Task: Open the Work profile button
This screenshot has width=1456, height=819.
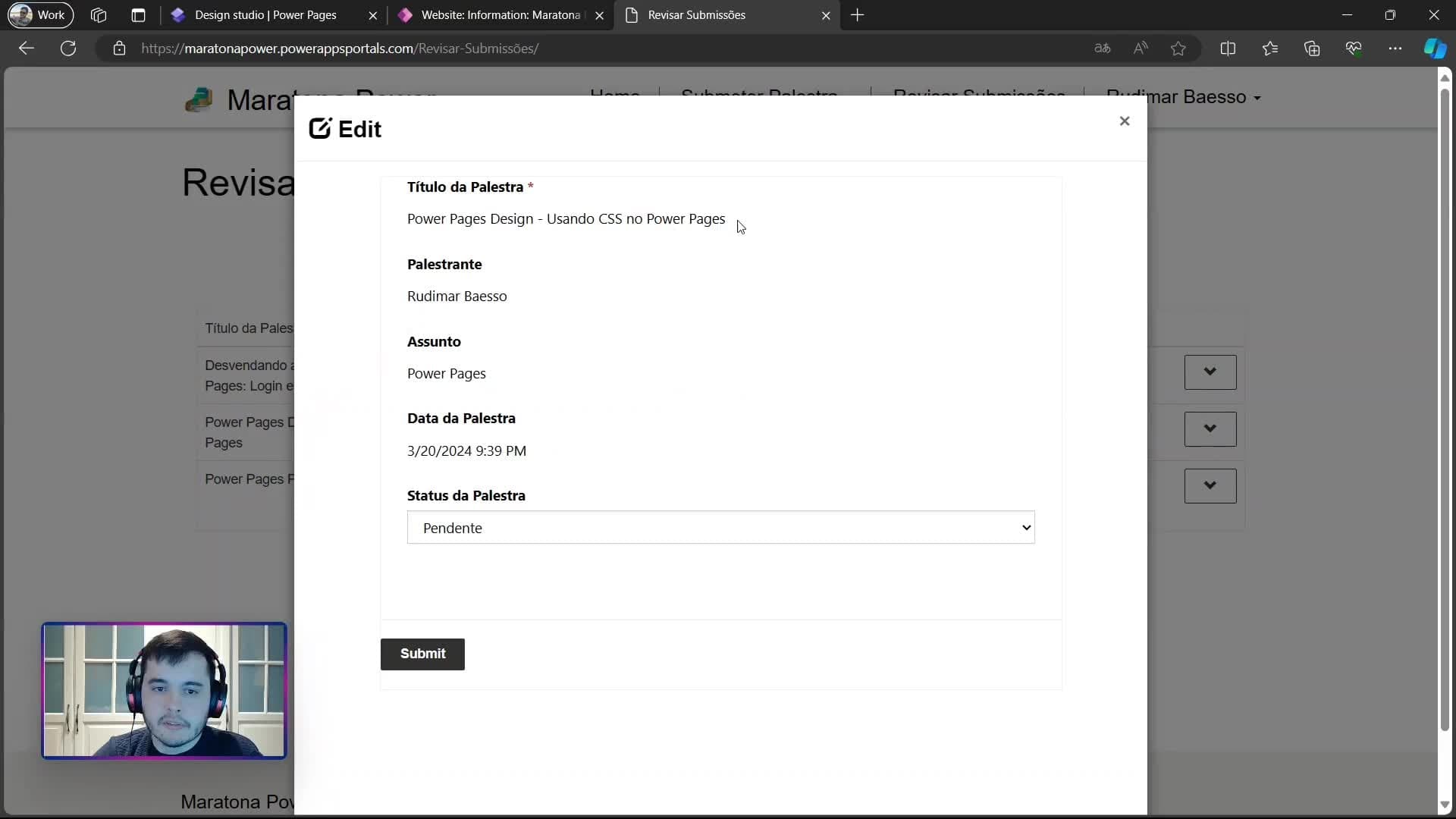Action: pos(40,15)
